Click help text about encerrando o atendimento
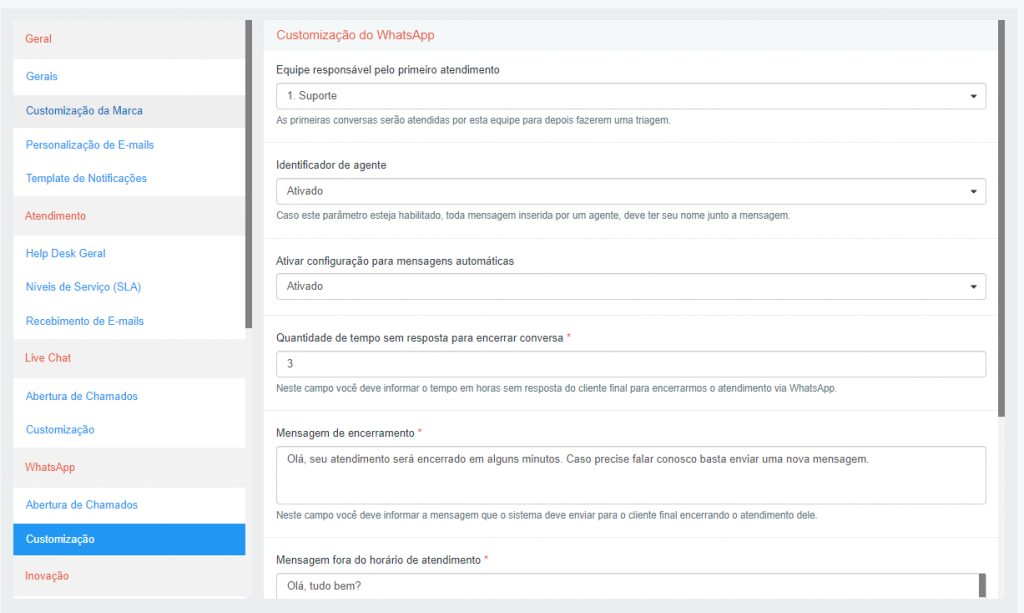This screenshot has width=1024, height=613. [x=547, y=515]
